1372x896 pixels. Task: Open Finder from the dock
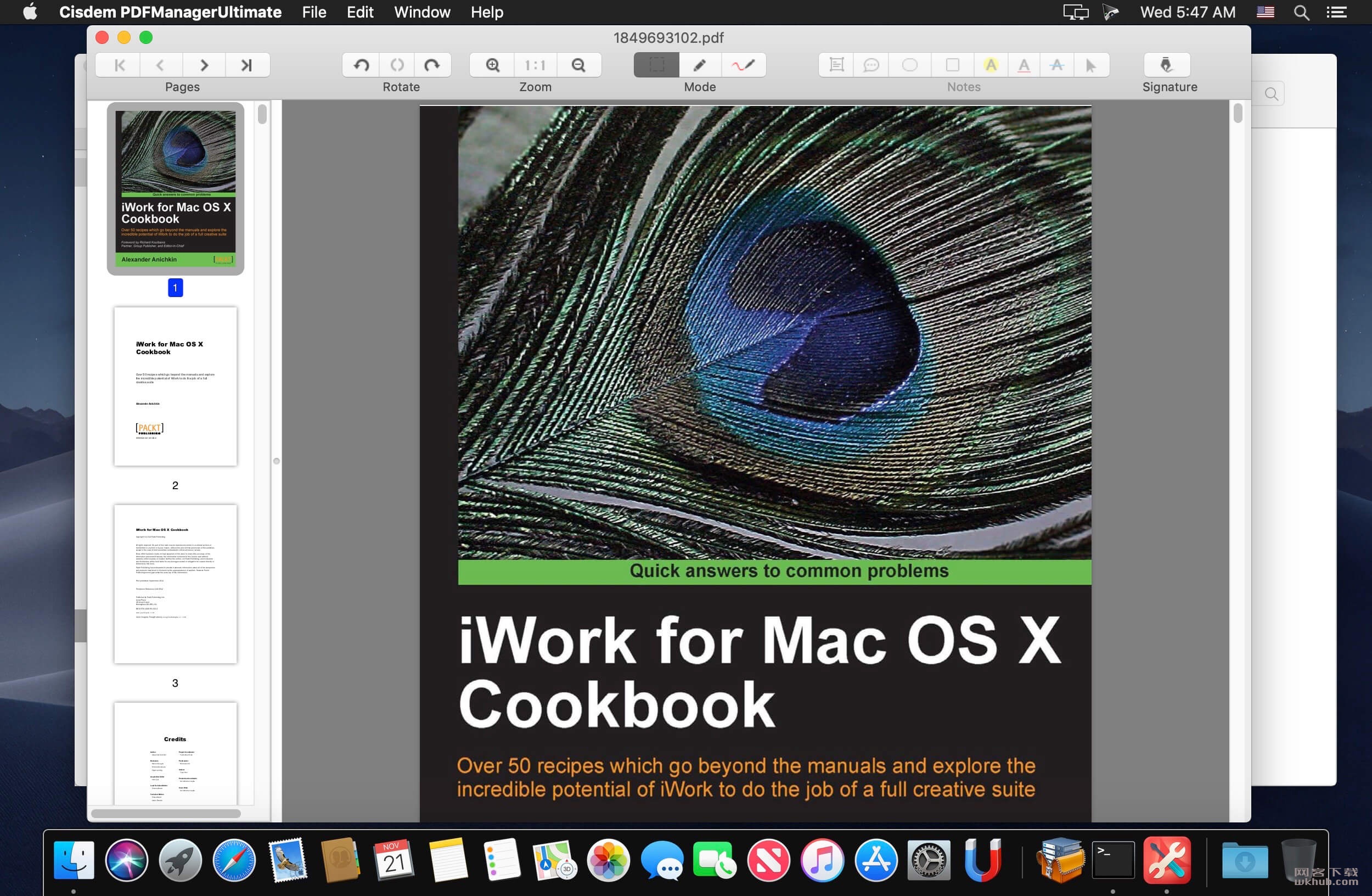74,860
